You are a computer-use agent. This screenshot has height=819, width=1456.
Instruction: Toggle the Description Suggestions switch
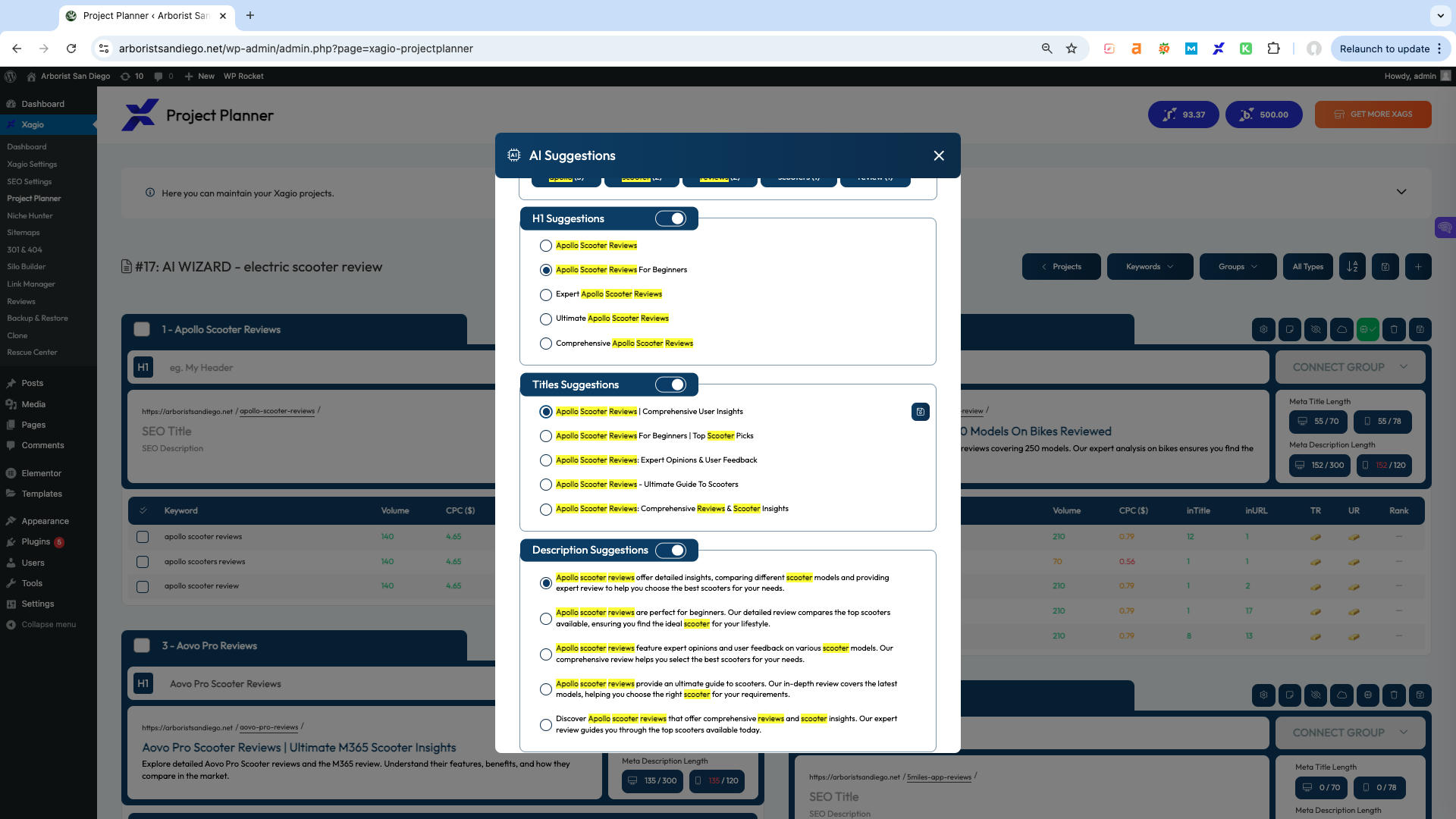(670, 551)
